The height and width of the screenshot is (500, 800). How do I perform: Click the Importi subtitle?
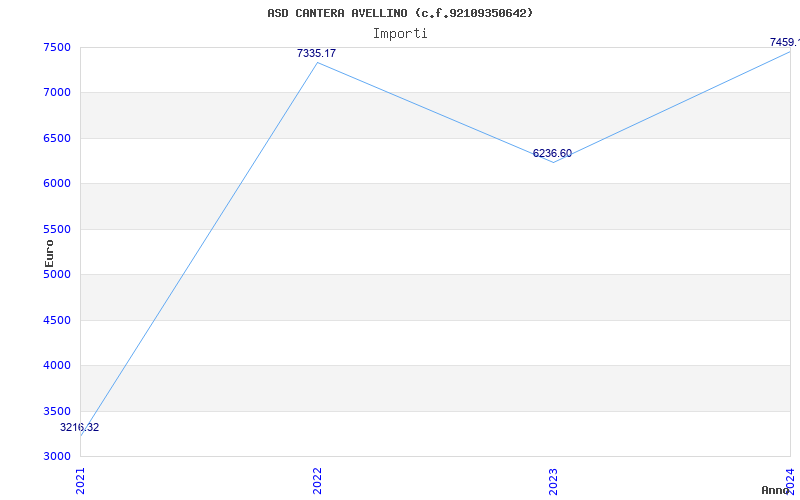click(400, 34)
